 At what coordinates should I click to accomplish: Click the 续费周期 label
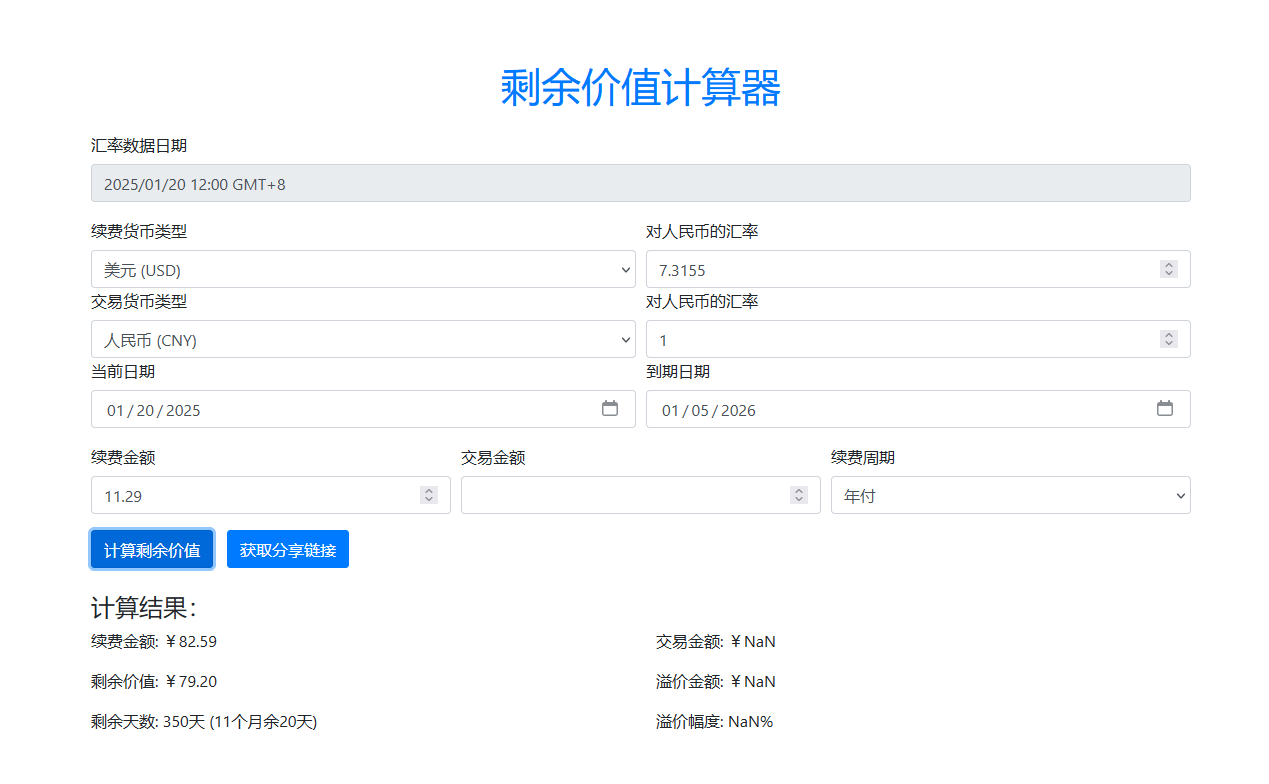tap(863, 457)
